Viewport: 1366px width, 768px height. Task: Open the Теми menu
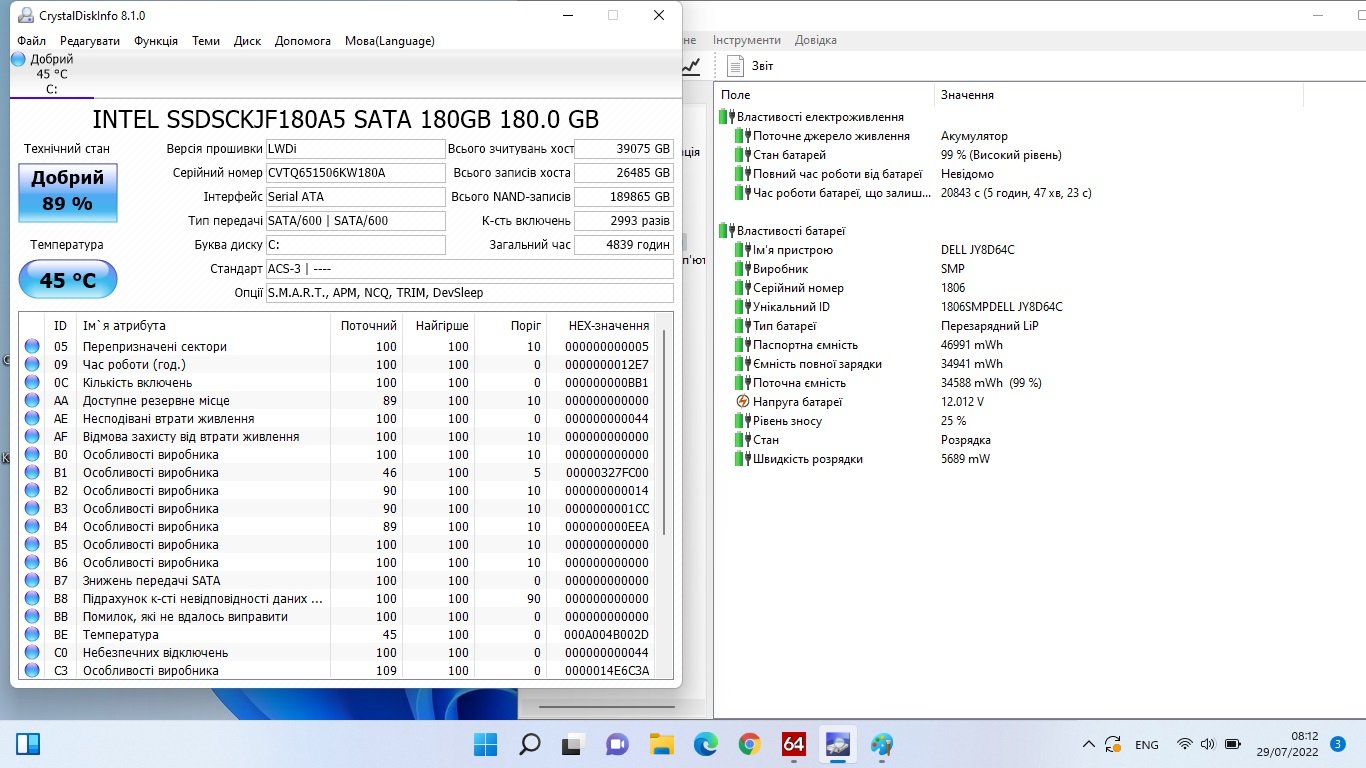click(x=206, y=41)
